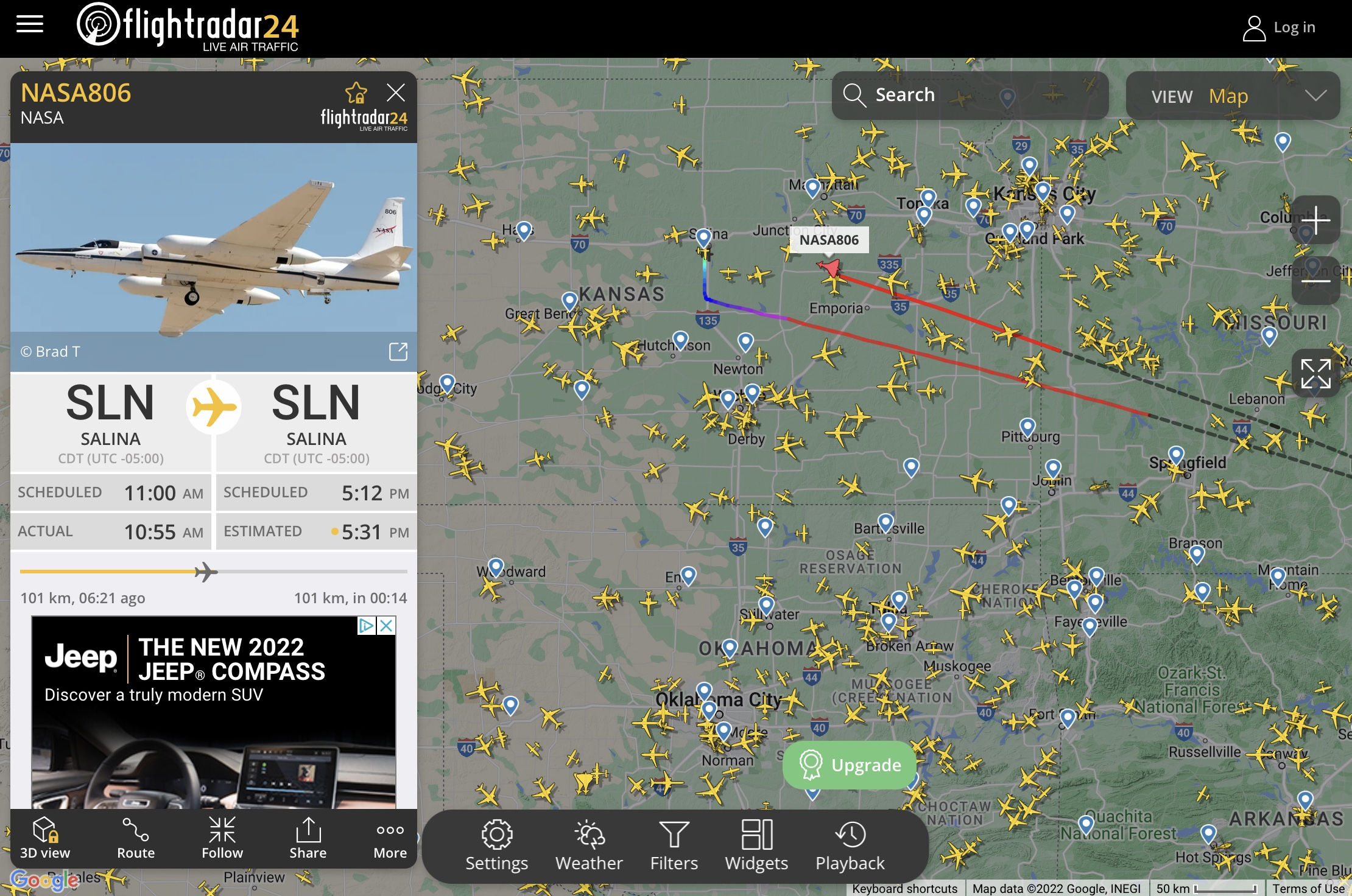Image resolution: width=1352 pixels, height=896 pixels.
Task: Close the NASA806 flight panel
Action: coord(396,93)
